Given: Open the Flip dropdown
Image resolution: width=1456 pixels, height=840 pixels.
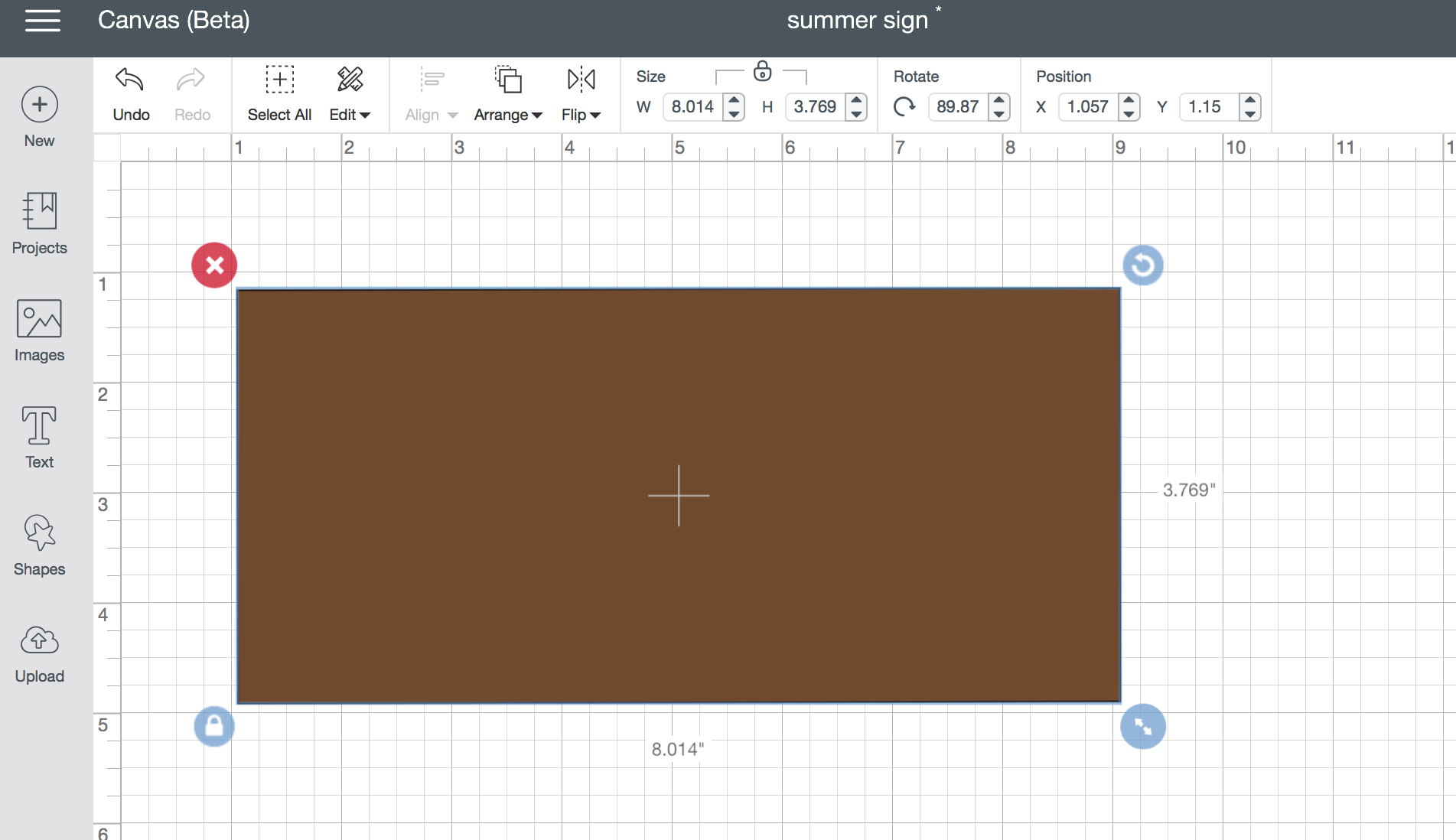Looking at the screenshot, I should [x=581, y=94].
